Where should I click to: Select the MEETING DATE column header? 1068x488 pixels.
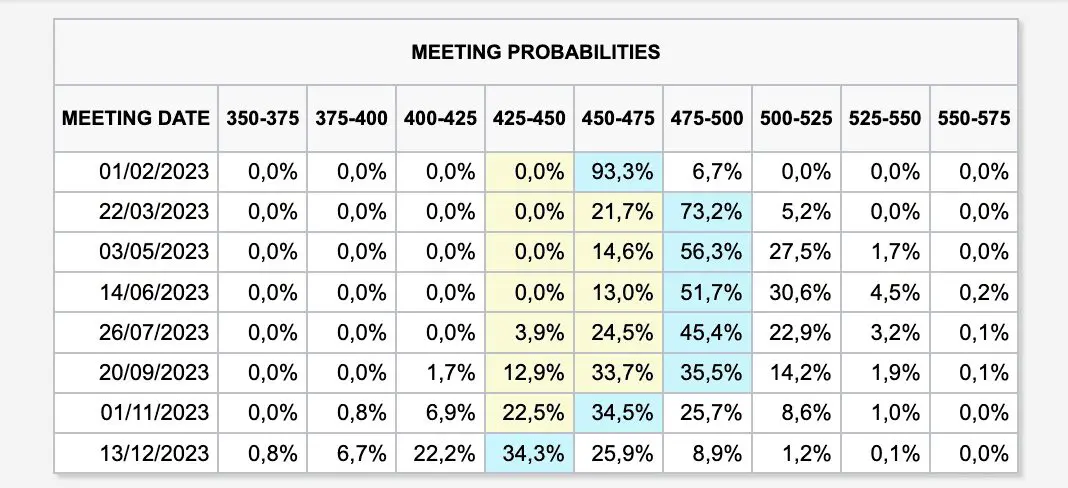pos(136,118)
